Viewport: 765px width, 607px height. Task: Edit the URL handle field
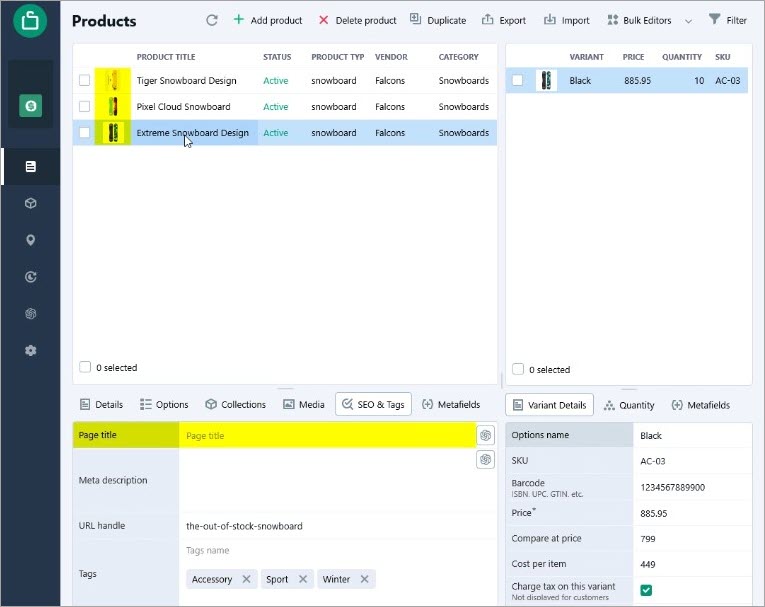(338, 526)
